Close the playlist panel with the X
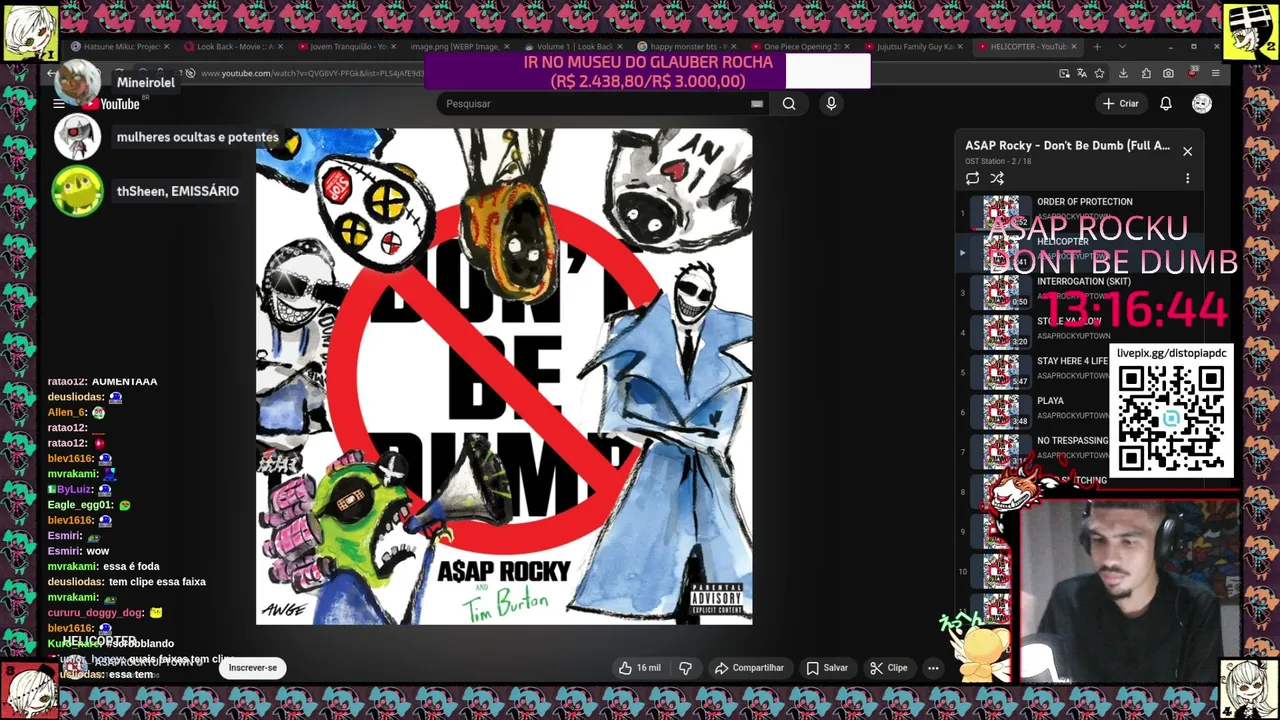Image resolution: width=1280 pixels, height=720 pixels. pyautogui.click(x=1187, y=151)
